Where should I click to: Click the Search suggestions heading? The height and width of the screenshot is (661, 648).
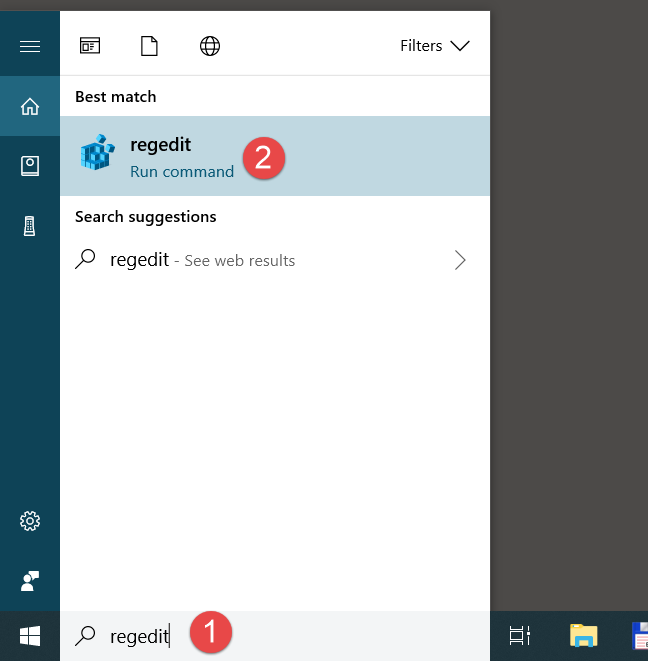145,217
